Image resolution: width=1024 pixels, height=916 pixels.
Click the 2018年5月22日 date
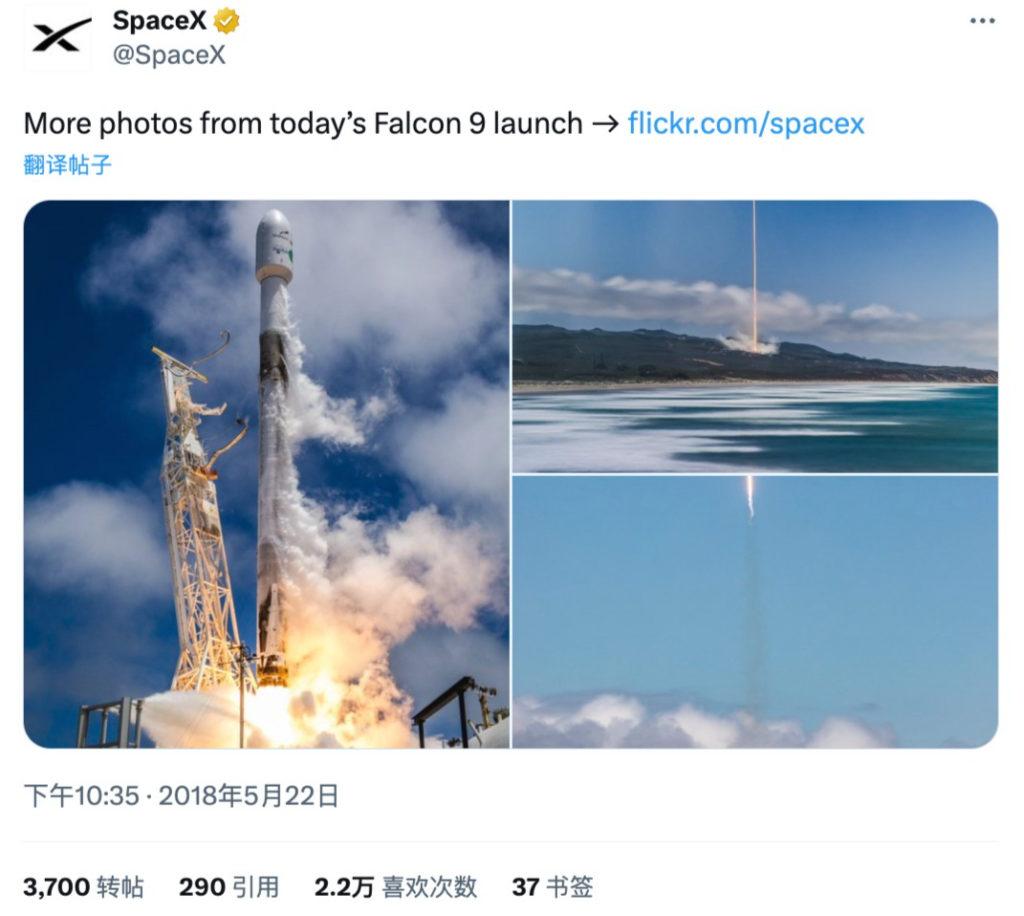(248, 796)
